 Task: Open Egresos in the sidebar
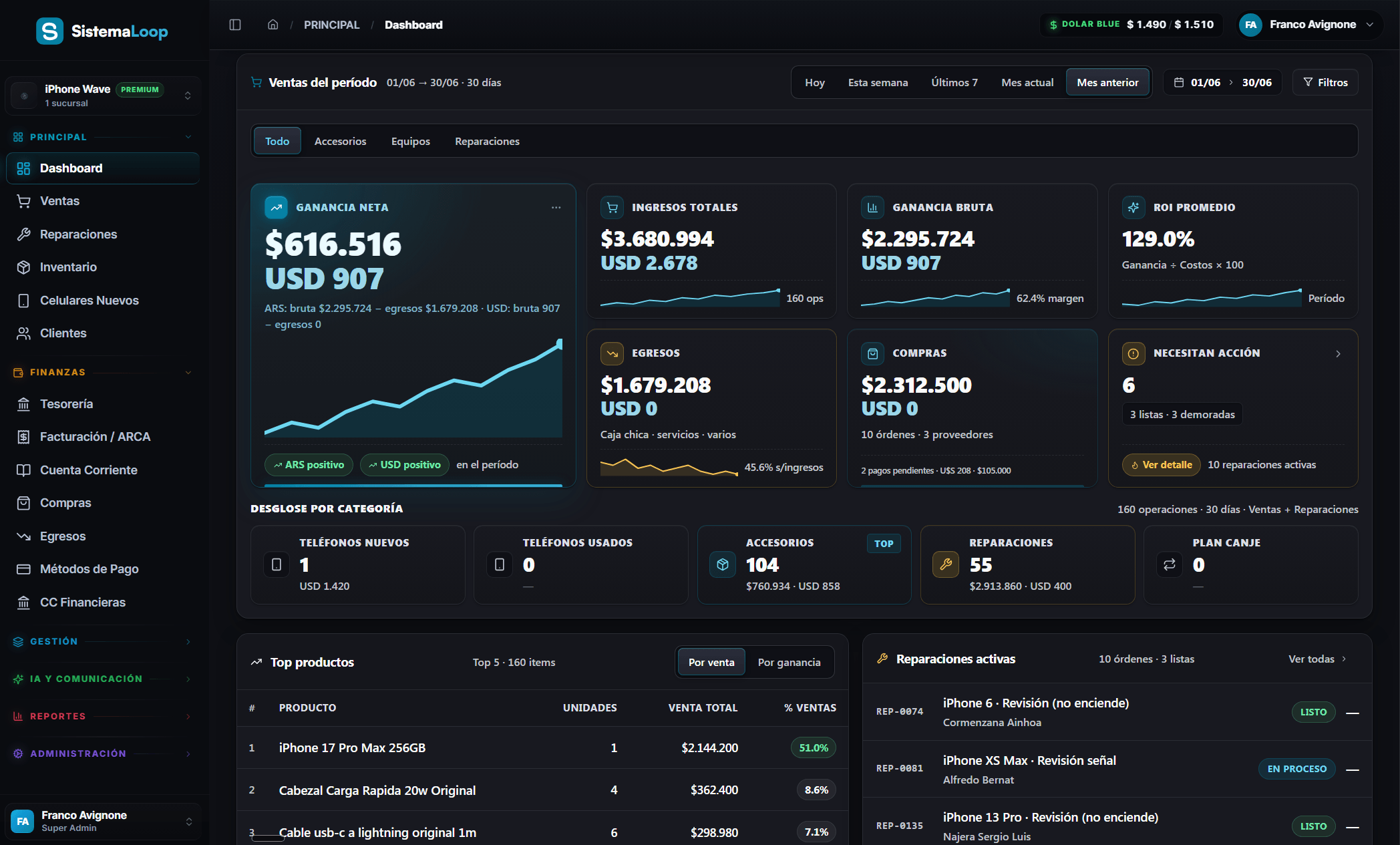point(103,536)
